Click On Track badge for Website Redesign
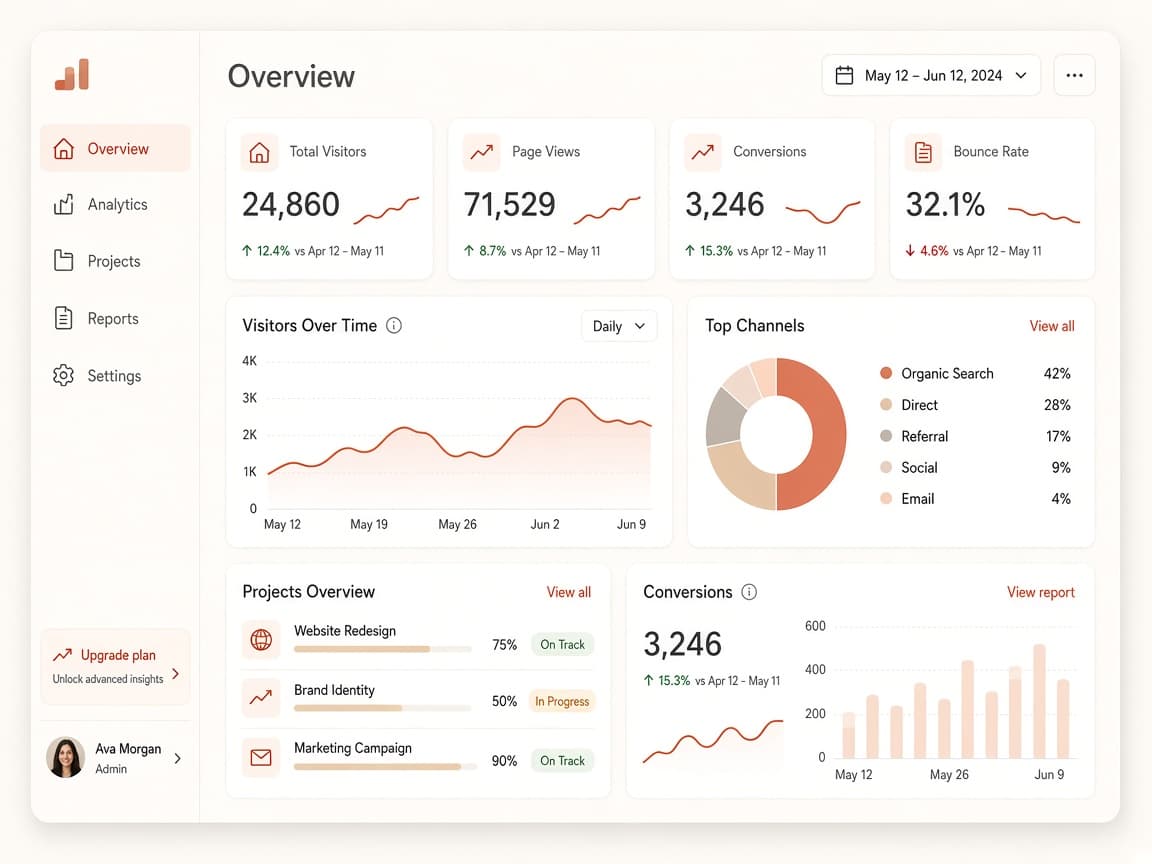 tap(563, 644)
